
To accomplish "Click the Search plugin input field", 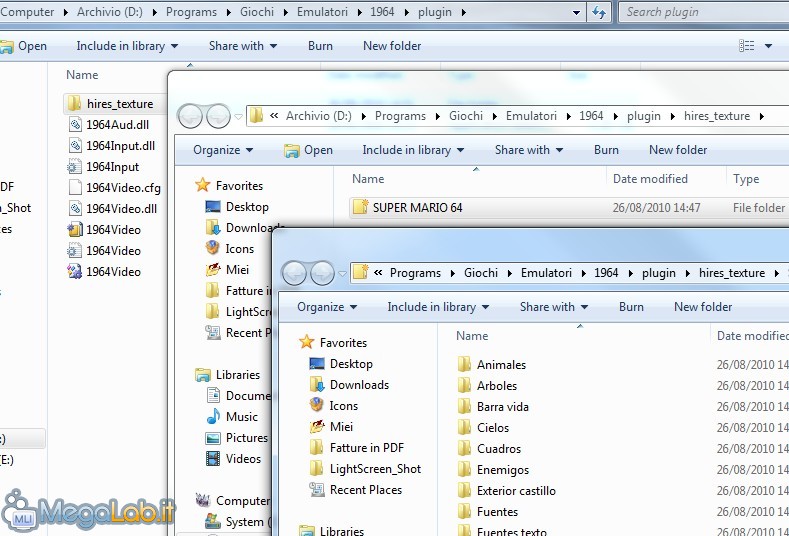I will pos(698,12).
